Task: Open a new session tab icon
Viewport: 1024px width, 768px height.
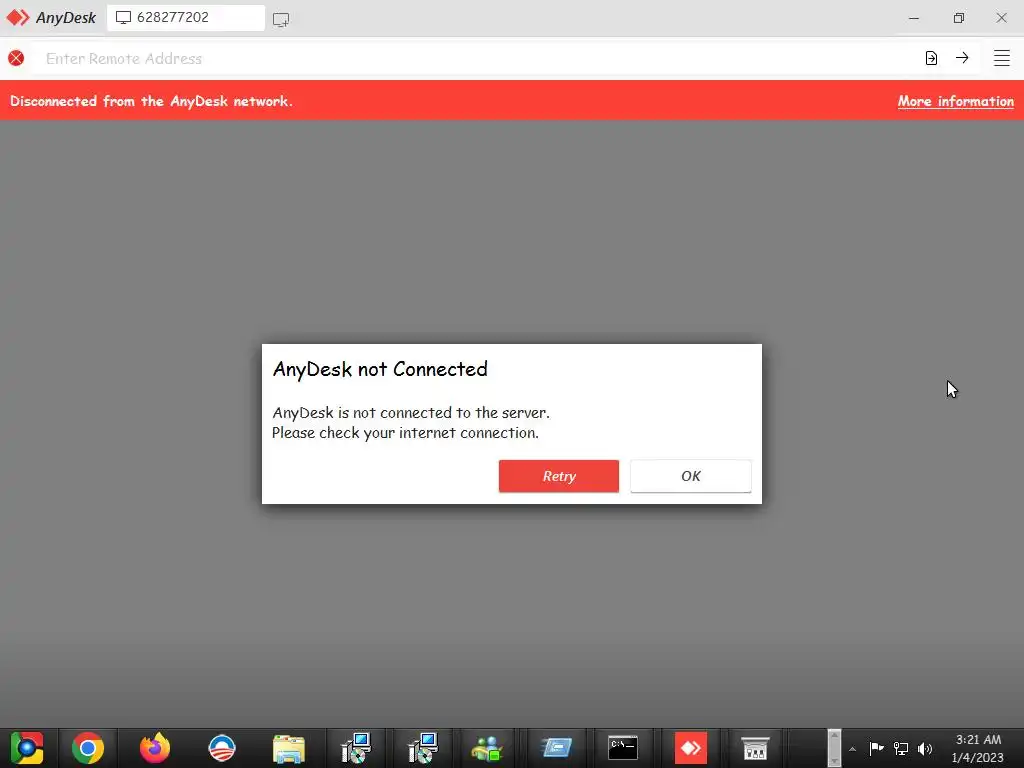Action: pyautogui.click(x=281, y=20)
